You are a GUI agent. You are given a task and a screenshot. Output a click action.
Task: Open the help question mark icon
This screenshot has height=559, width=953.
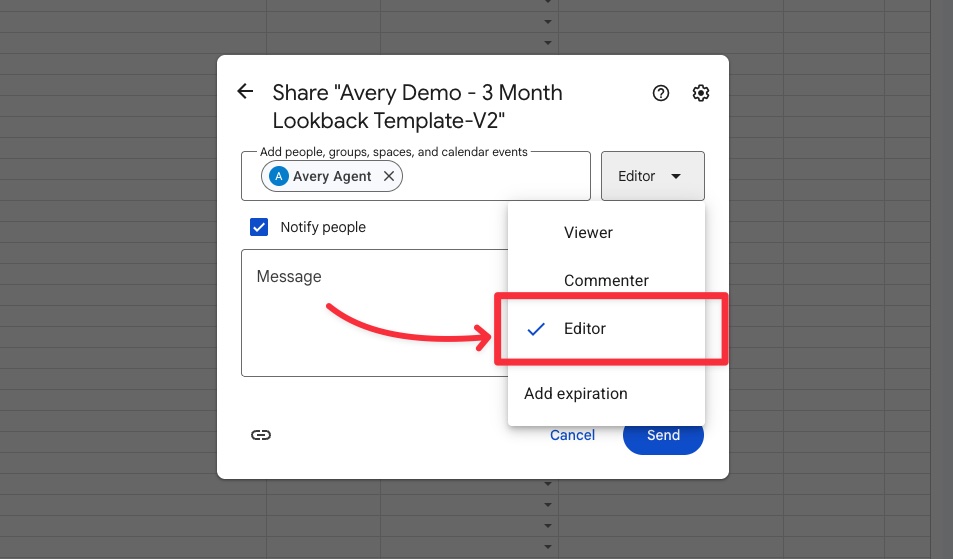pos(661,93)
